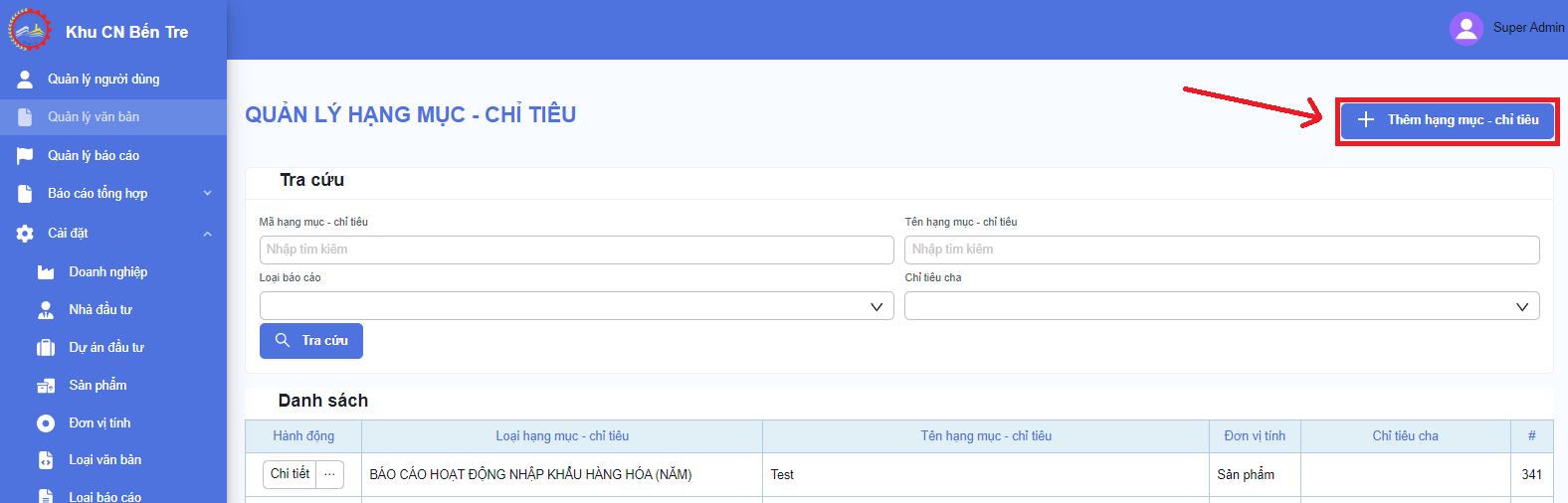The image size is (1568, 503).
Task: Focus the Tên hạng mục - chỉ tiêu field
Action: coord(1222,250)
